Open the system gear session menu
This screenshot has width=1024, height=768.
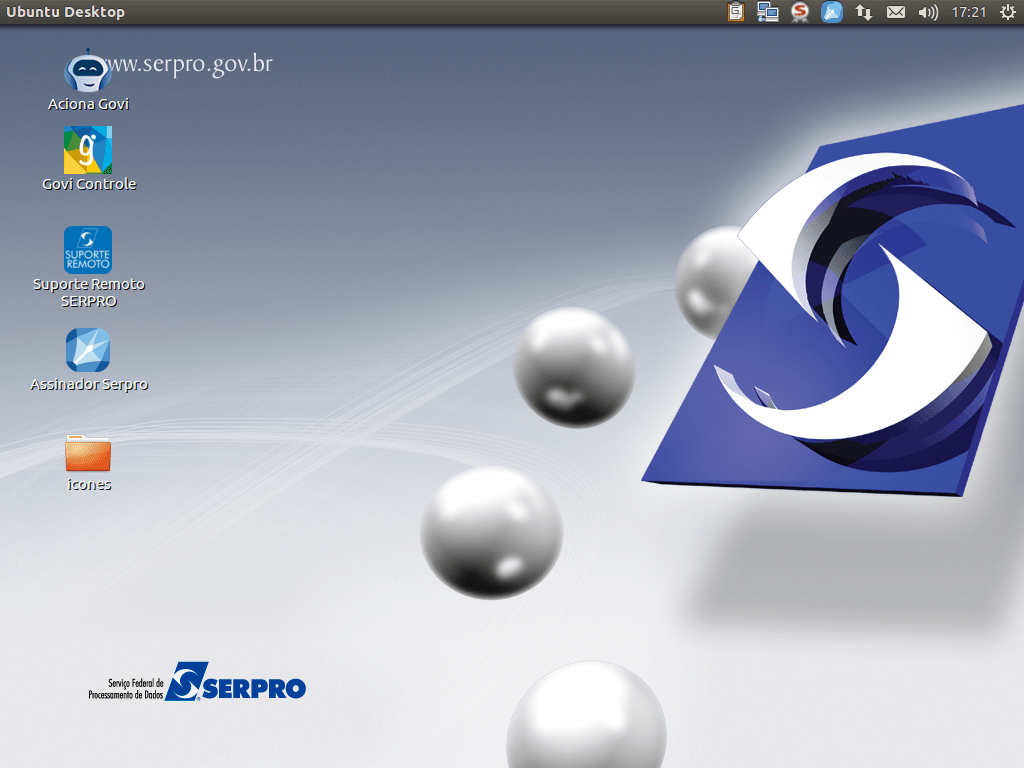click(x=1008, y=12)
